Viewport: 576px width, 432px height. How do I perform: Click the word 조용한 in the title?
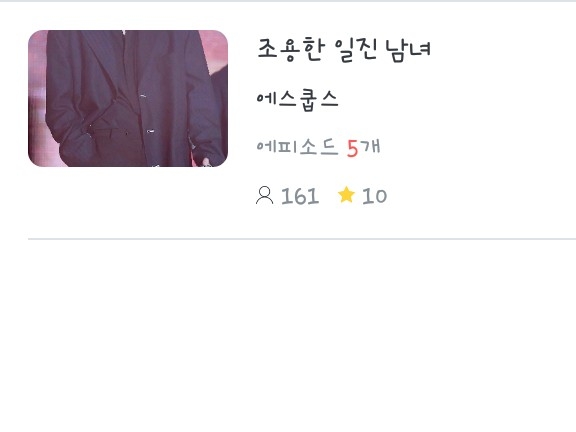291,50
